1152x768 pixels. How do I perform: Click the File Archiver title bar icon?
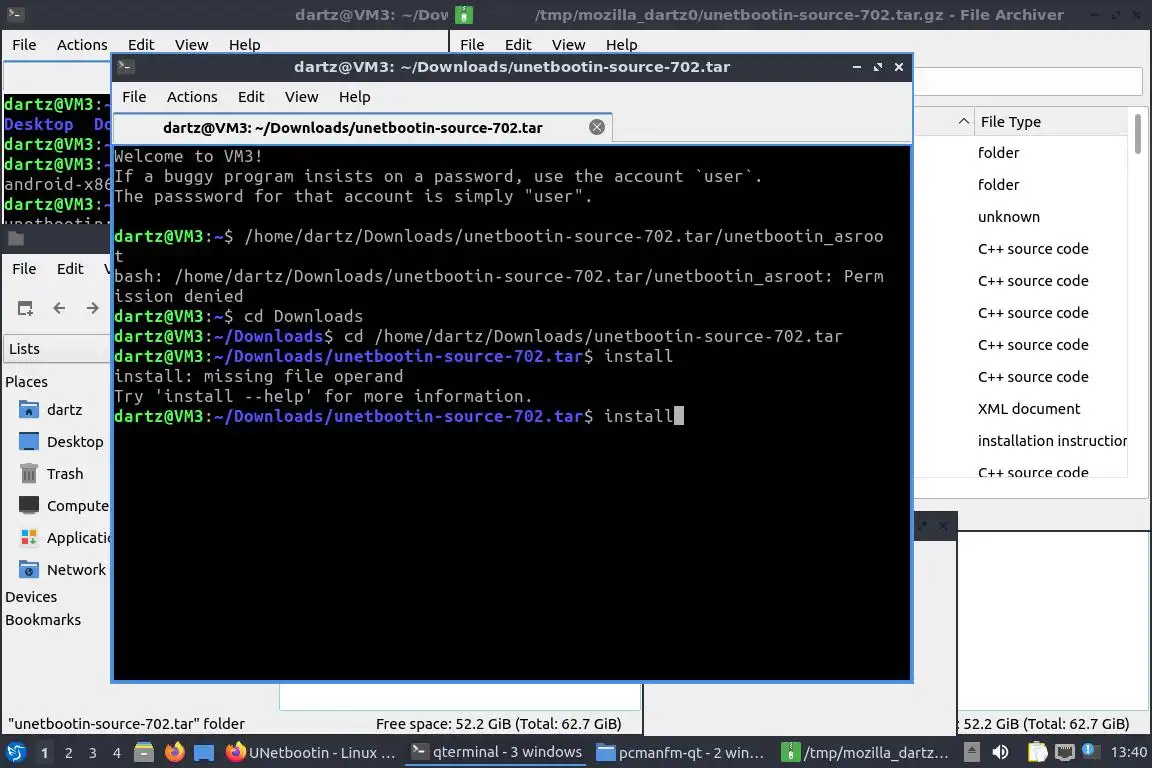tap(464, 14)
